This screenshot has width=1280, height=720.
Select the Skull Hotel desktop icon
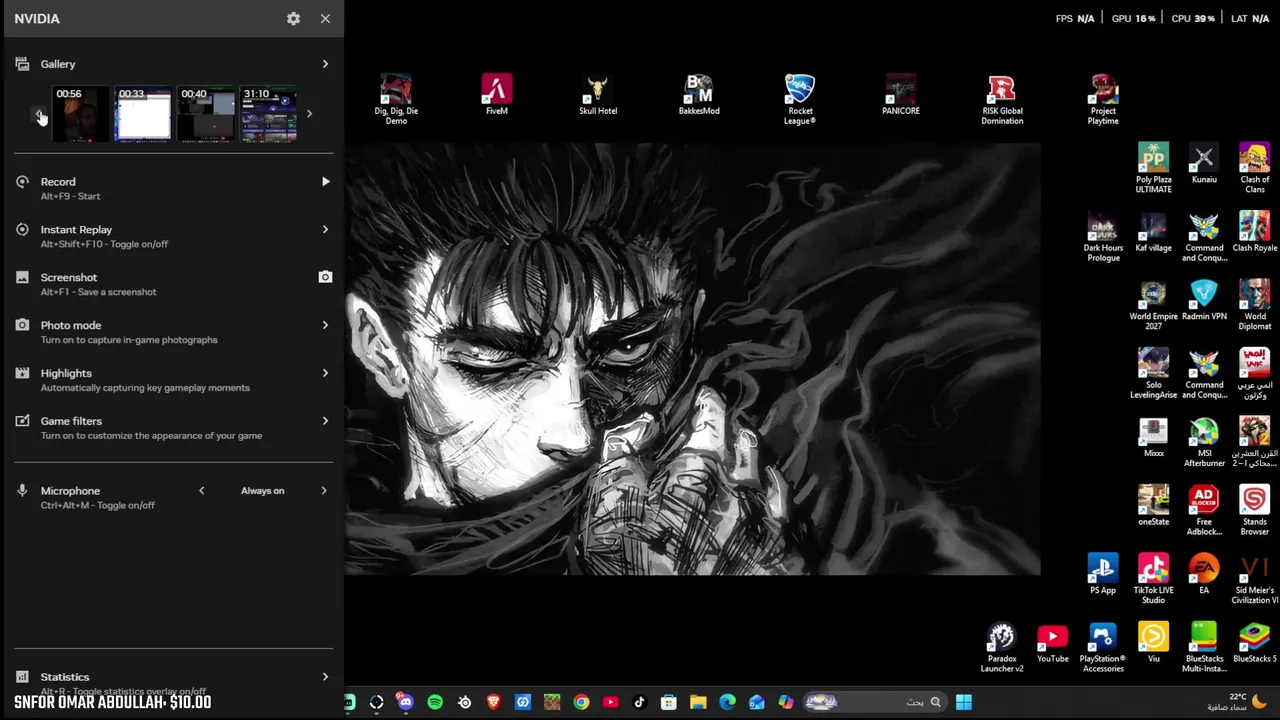tap(598, 95)
